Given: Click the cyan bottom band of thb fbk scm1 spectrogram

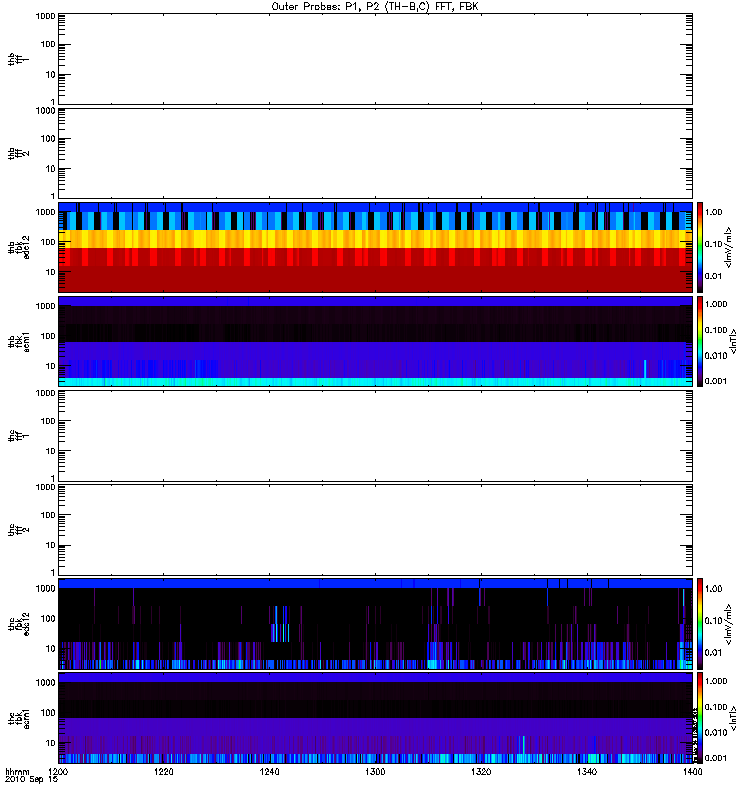Looking at the screenshot, I should coord(375,382).
